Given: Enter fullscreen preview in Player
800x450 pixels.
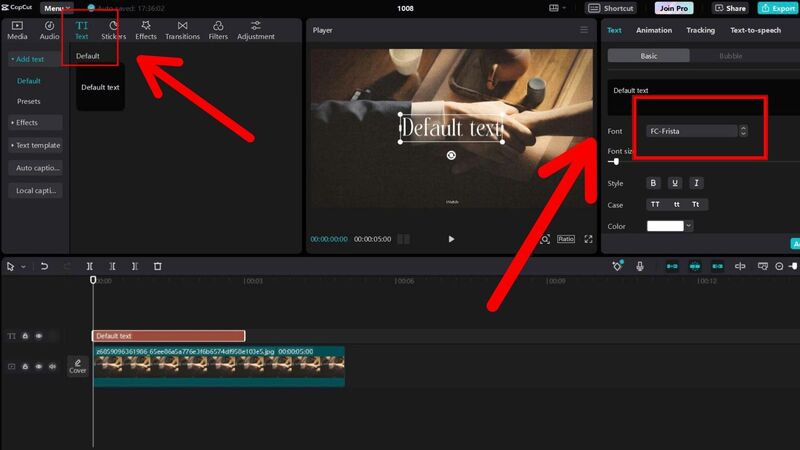Looking at the screenshot, I should (589, 239).
